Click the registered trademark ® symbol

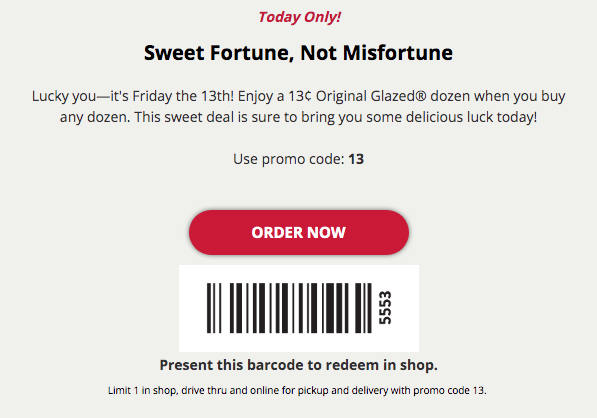click(422, 96)
